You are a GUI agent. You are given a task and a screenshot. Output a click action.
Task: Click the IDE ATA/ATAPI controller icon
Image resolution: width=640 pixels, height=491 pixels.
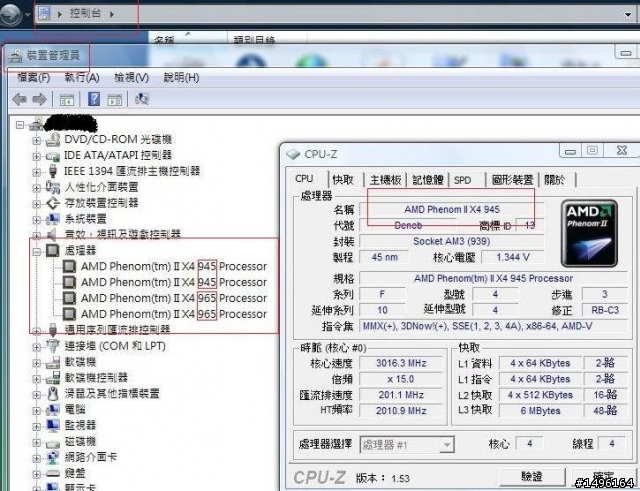point(53,156)
